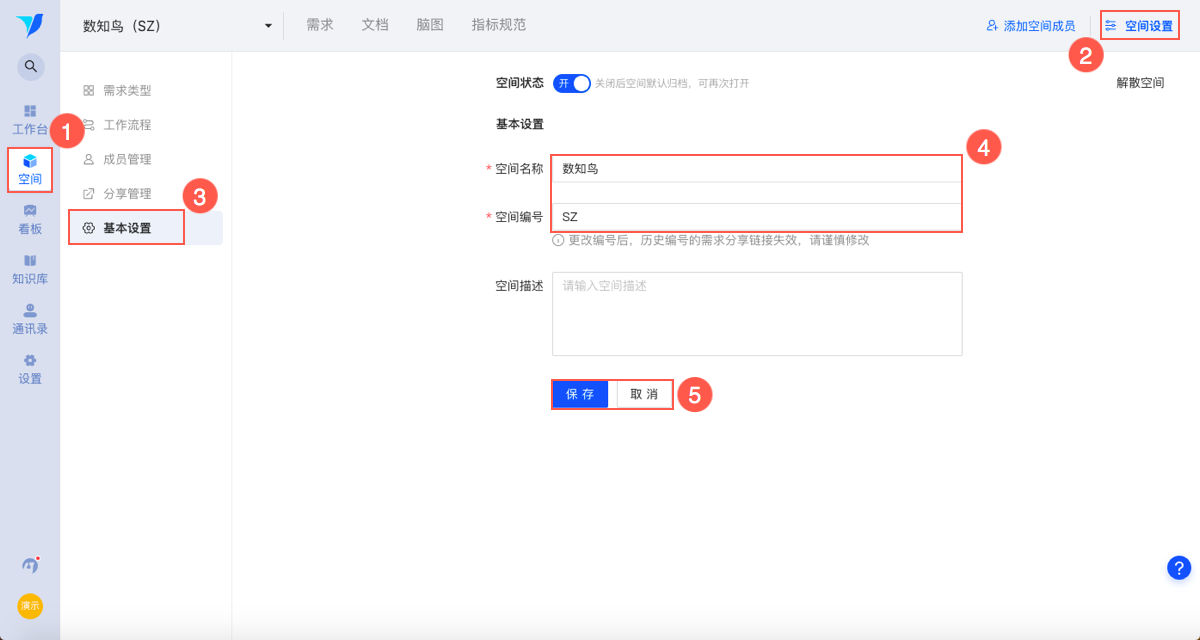Click the 空间描述 text area
1200x640 pixels.
click(x=757, y=314)
